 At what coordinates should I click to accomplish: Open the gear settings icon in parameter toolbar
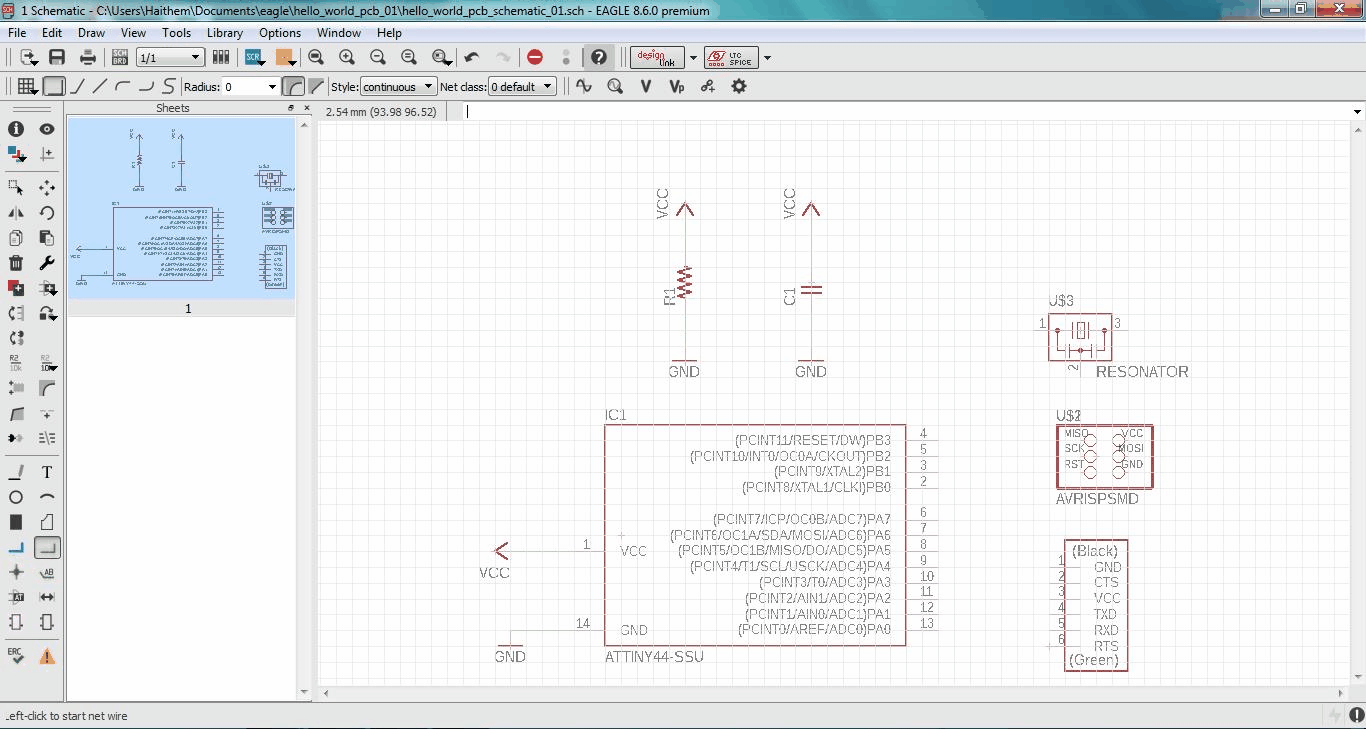coord(739,87)
